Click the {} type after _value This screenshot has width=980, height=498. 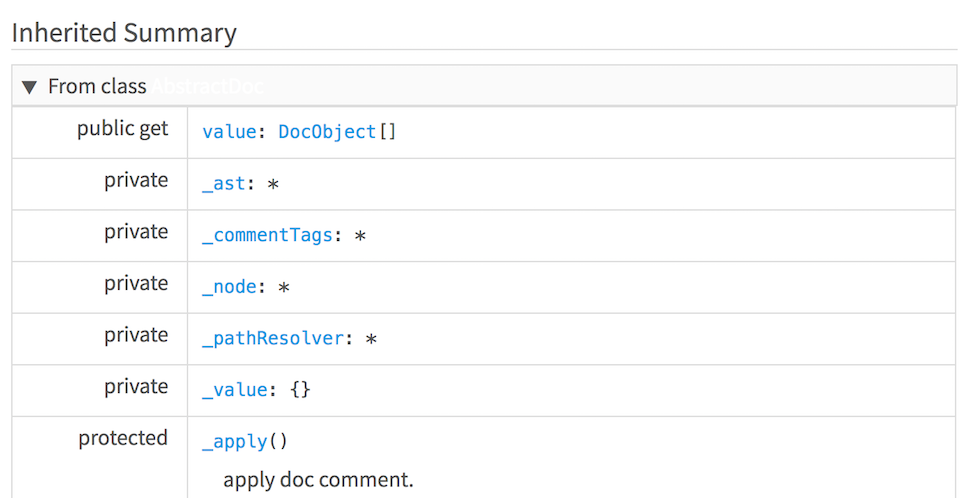(x=300, y=390)
